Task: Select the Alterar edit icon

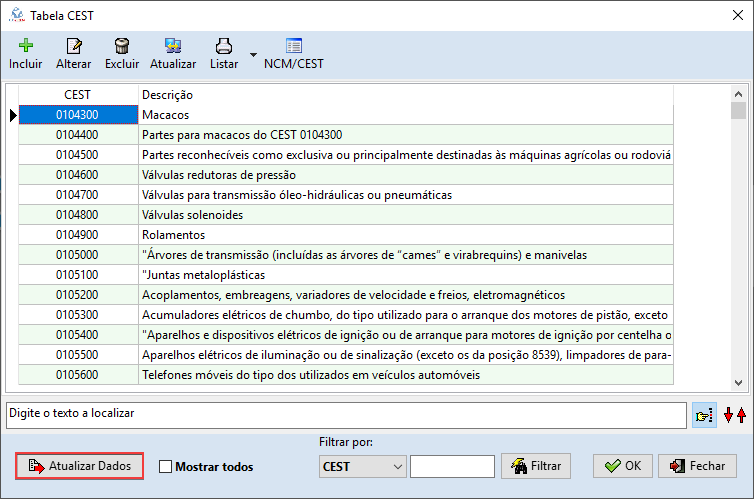Action: point(74,46)
